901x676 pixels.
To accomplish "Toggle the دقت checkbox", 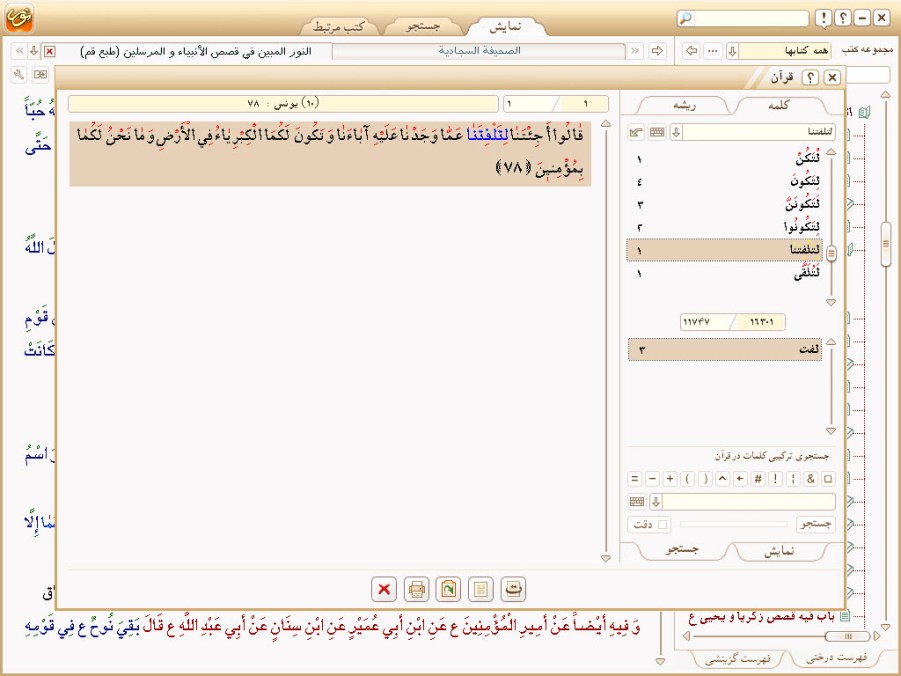I will (x=663, y=524).
